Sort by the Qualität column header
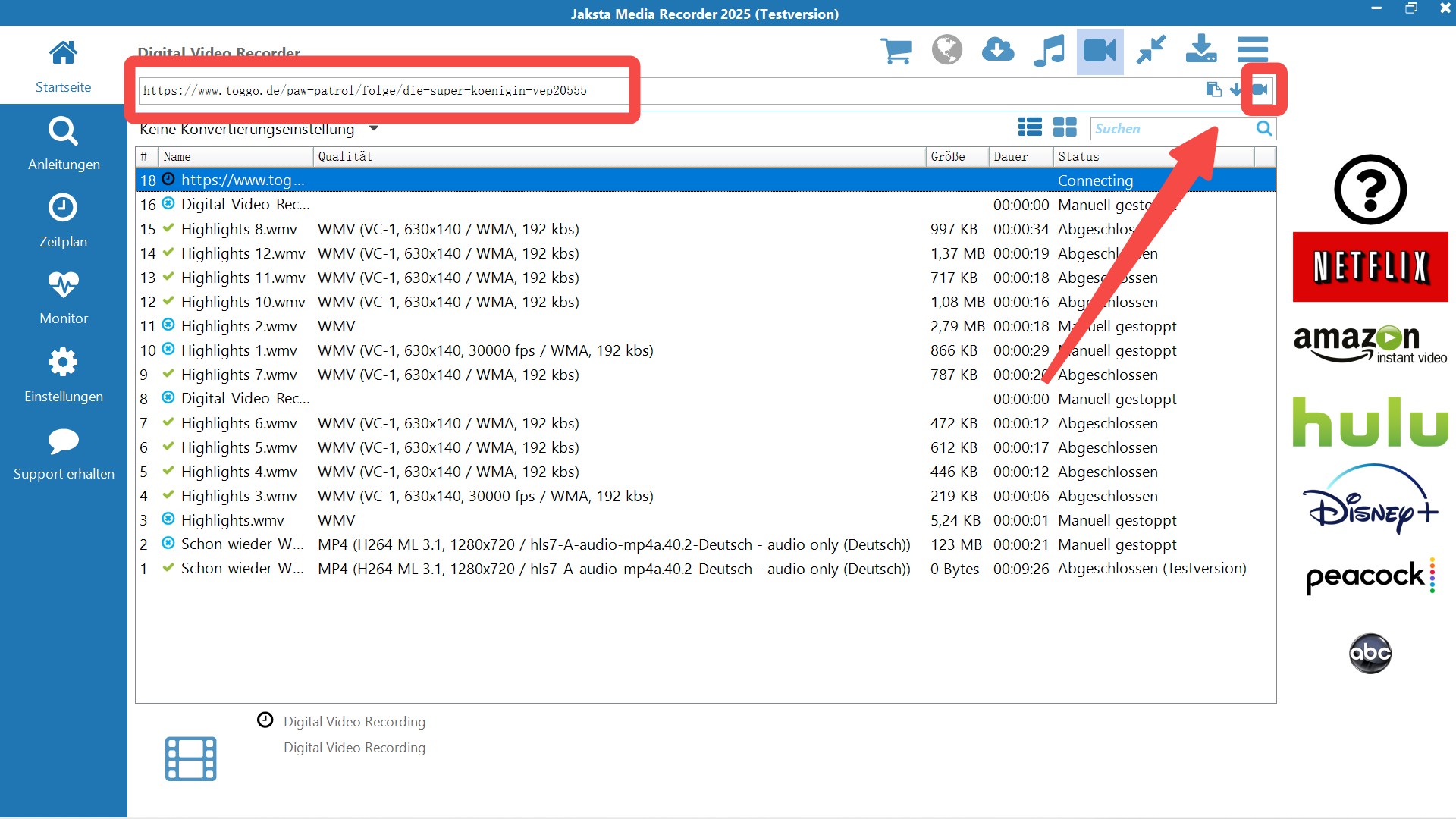 tap(619, 156)
